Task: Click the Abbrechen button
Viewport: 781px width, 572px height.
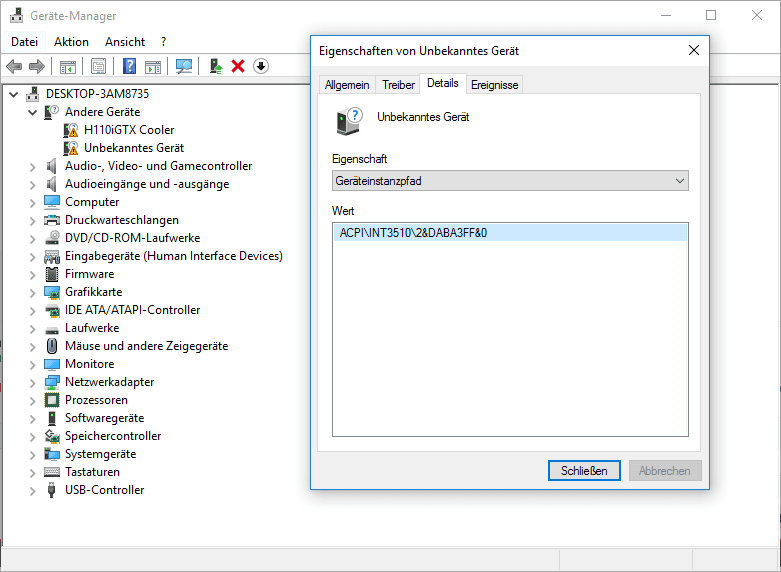Action: pyautogui.click(x=665, y=471)
